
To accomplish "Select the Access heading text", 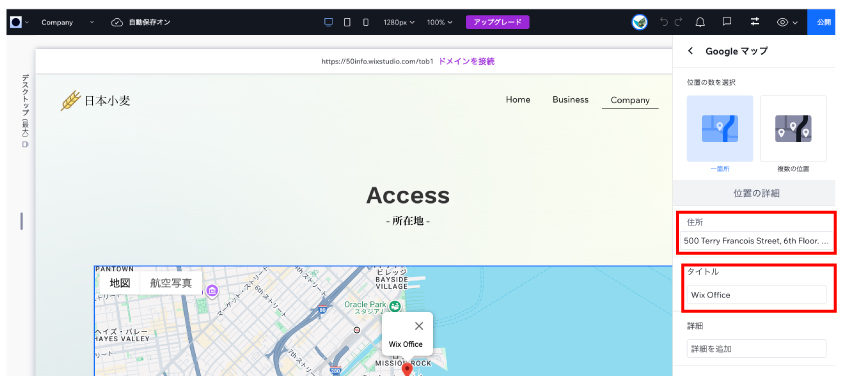I will (408, 195).
